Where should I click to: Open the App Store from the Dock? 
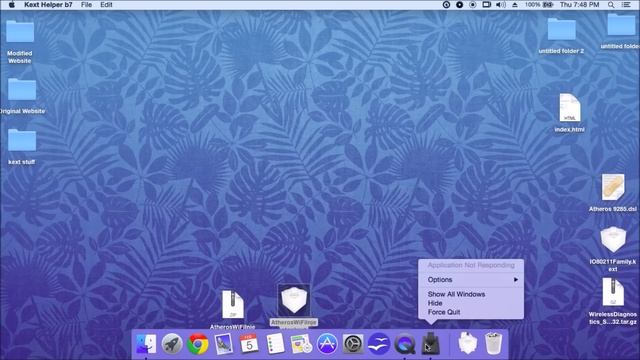[327, 344]
